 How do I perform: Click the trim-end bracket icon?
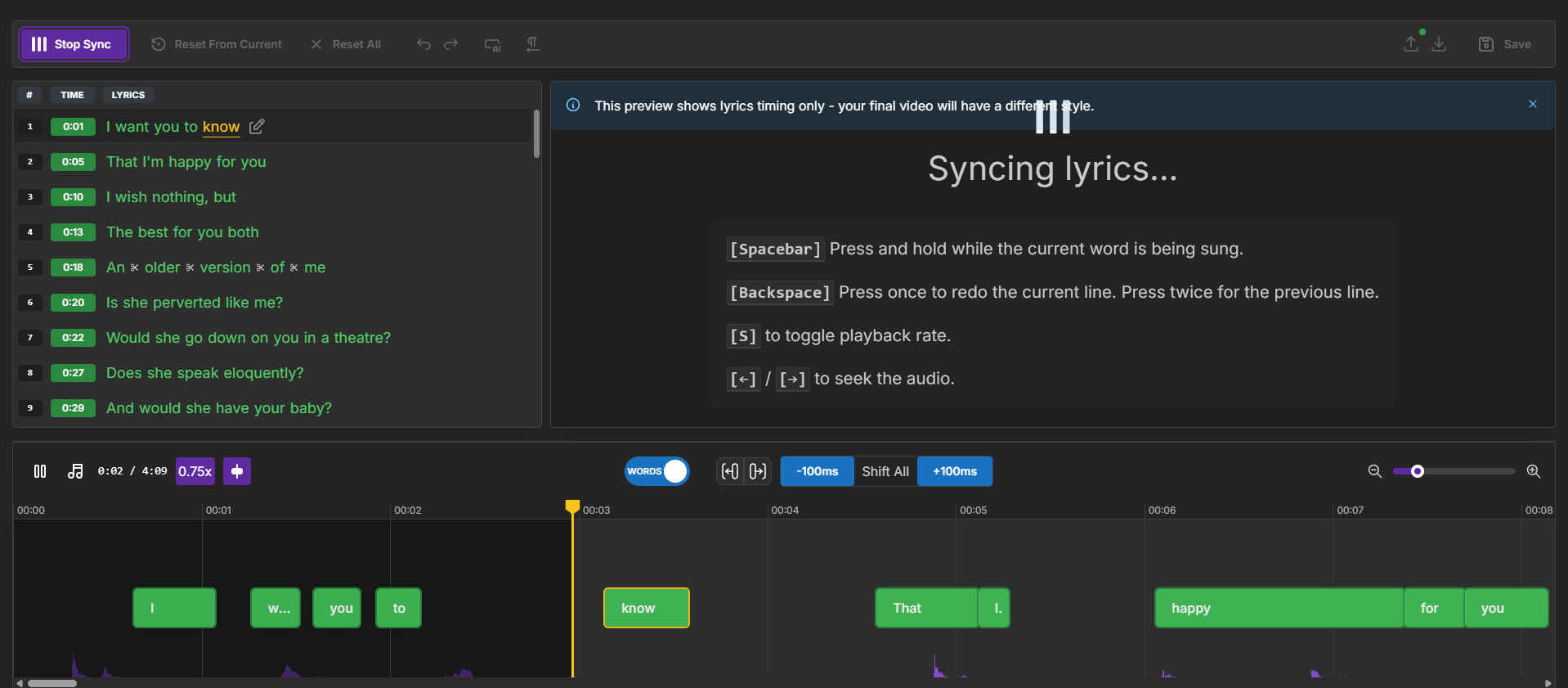758,471
